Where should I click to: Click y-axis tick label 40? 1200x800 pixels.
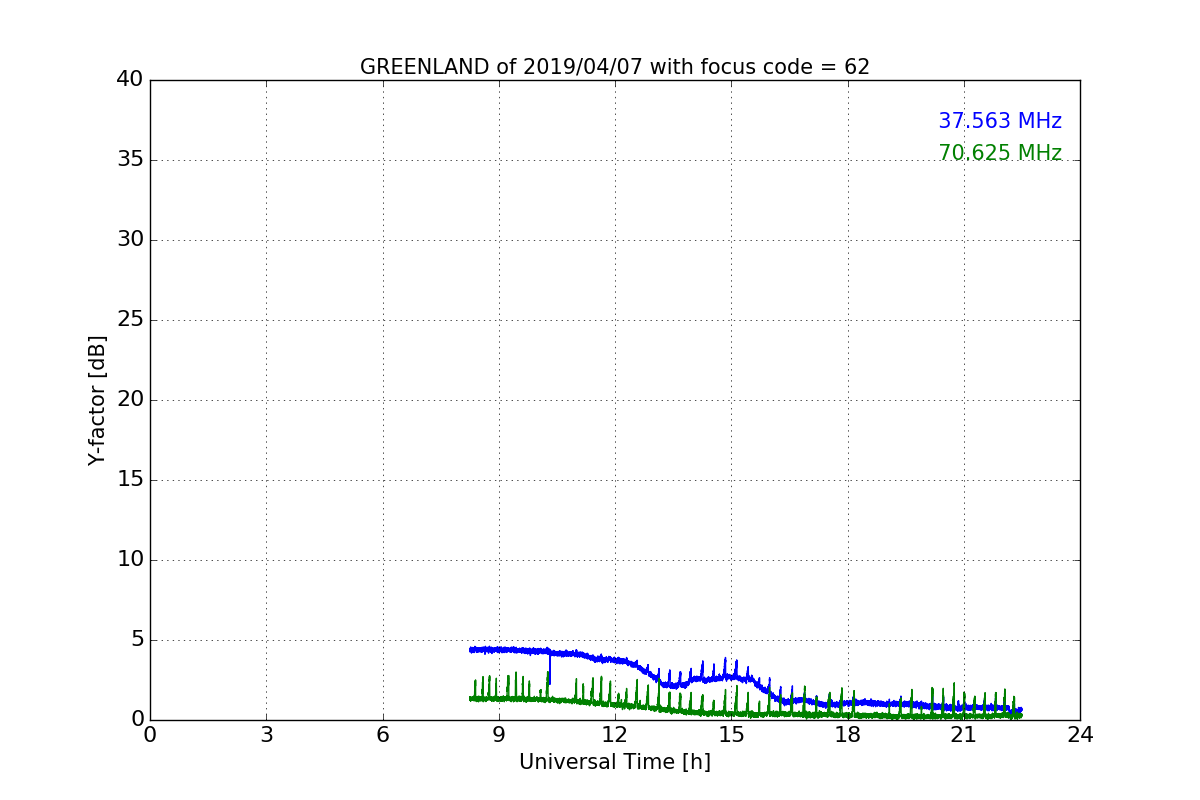pyautogui.click(x=130, y=80)
